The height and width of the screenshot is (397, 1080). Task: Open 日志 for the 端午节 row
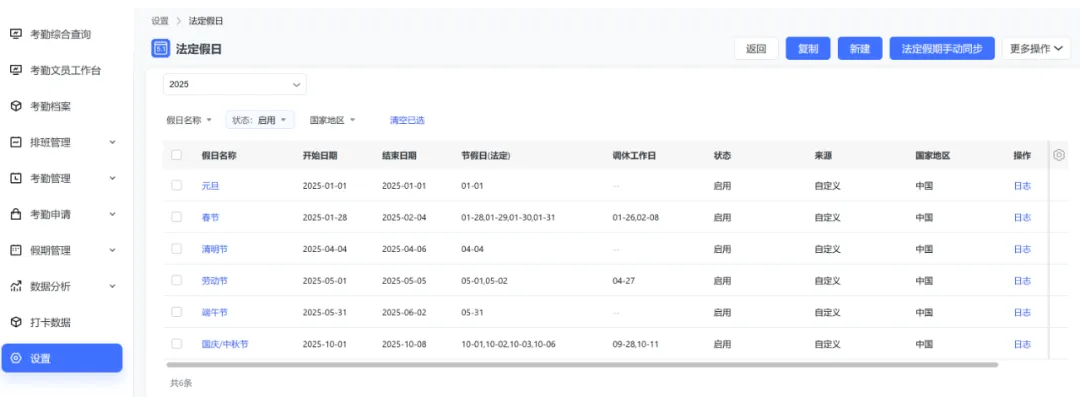(x=1022, y=313)
